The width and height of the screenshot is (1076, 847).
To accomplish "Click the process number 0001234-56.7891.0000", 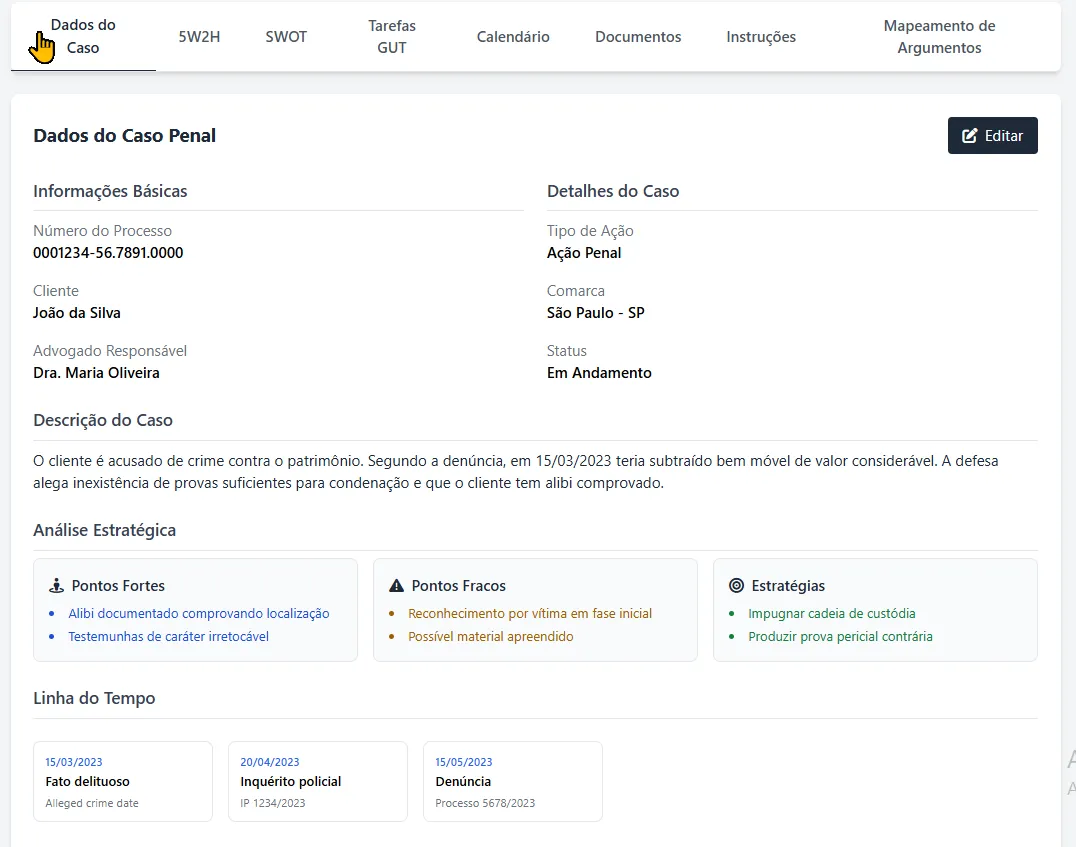I will 108,253.
